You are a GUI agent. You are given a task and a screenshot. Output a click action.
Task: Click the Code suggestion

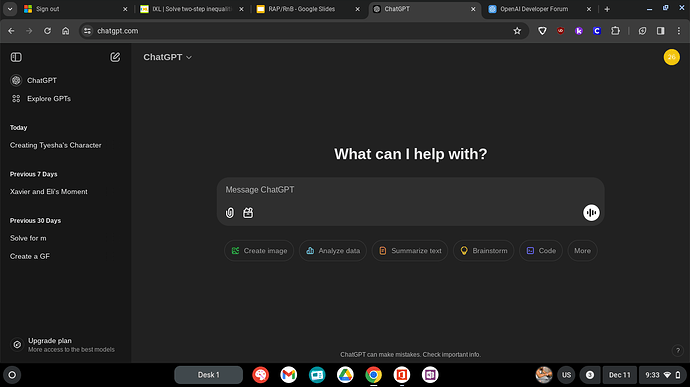541,251
